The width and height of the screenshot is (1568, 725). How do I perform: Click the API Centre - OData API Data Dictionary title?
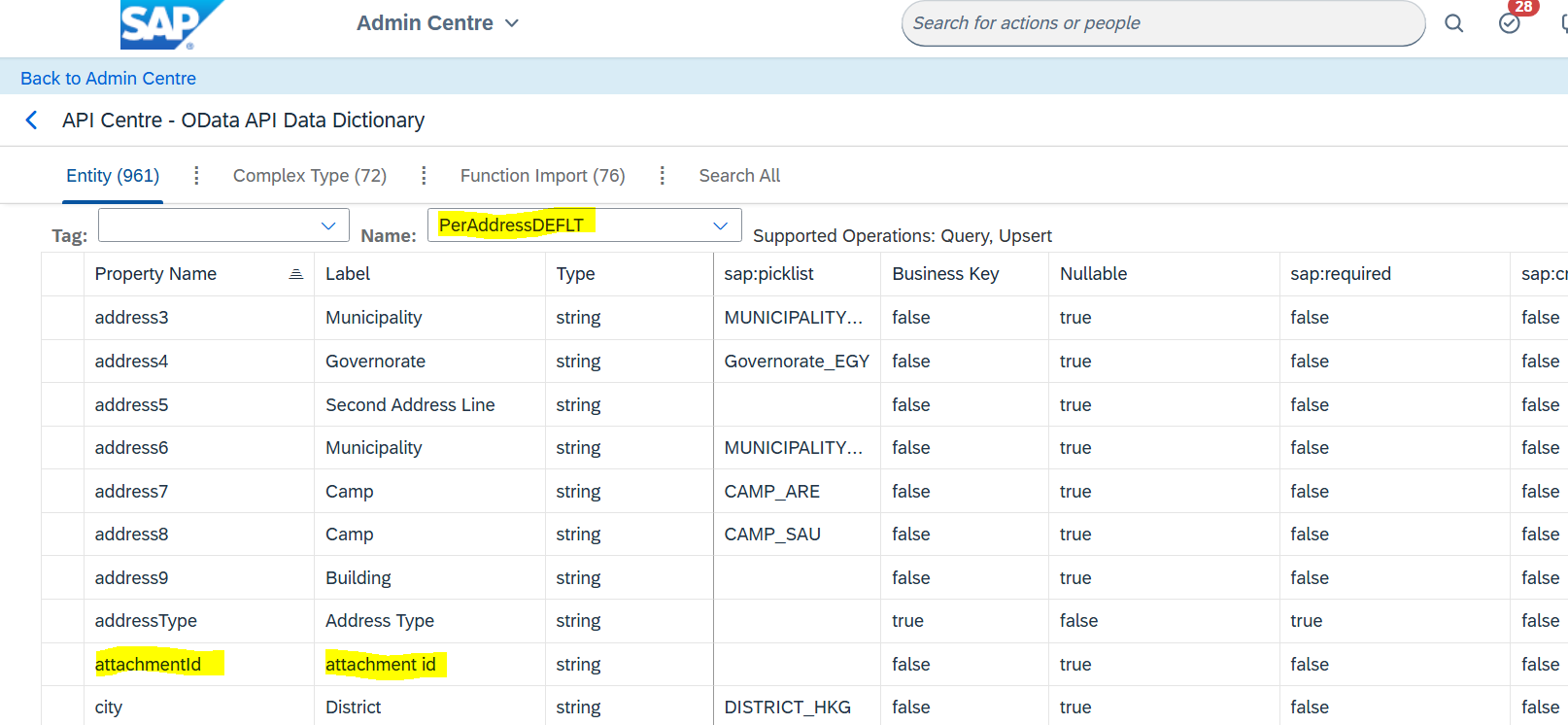pyautogui.click(x=244, y=121)
